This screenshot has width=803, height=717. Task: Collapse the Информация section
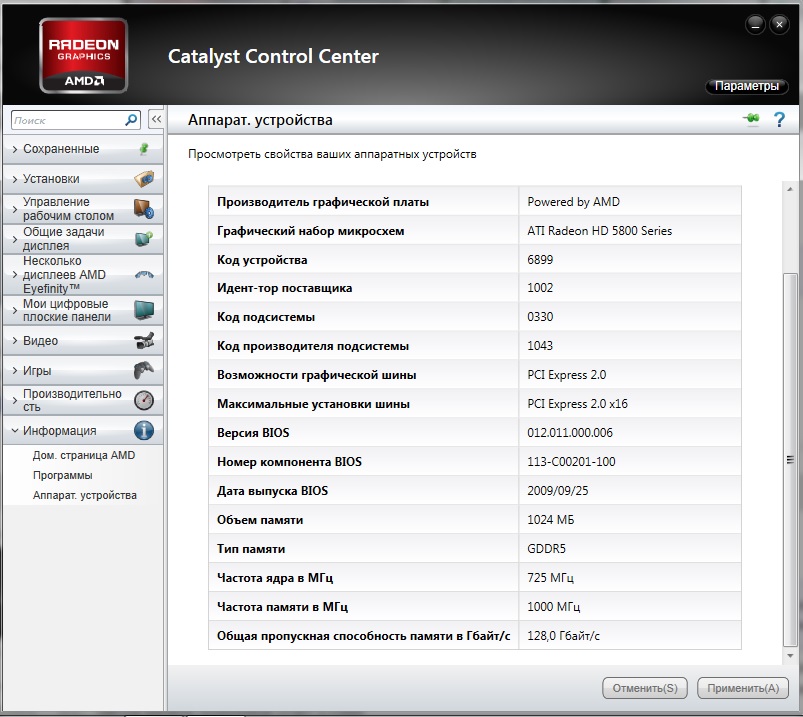pos(59,431)
